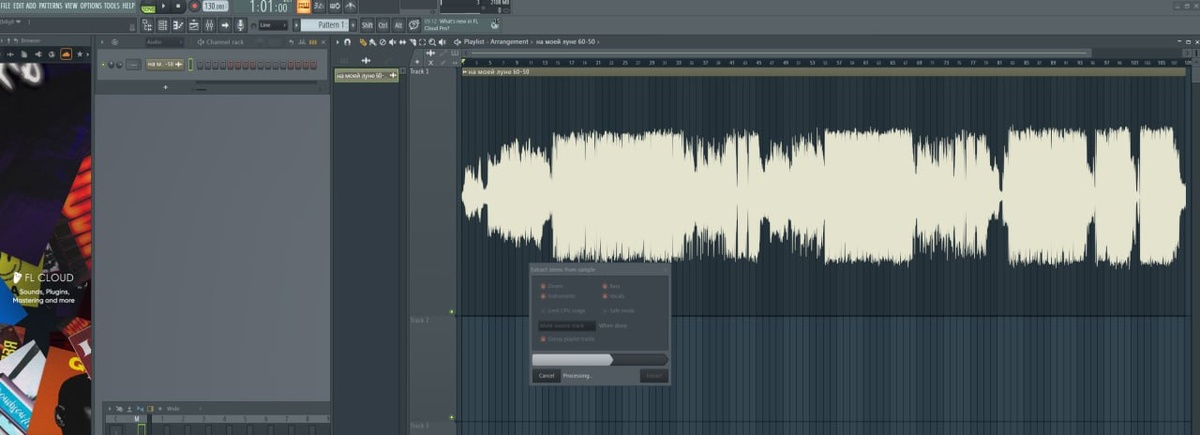This screenshot has height=435, width=1200.
Task: Click the Alt modifier button
Action: tap(398, 24)
